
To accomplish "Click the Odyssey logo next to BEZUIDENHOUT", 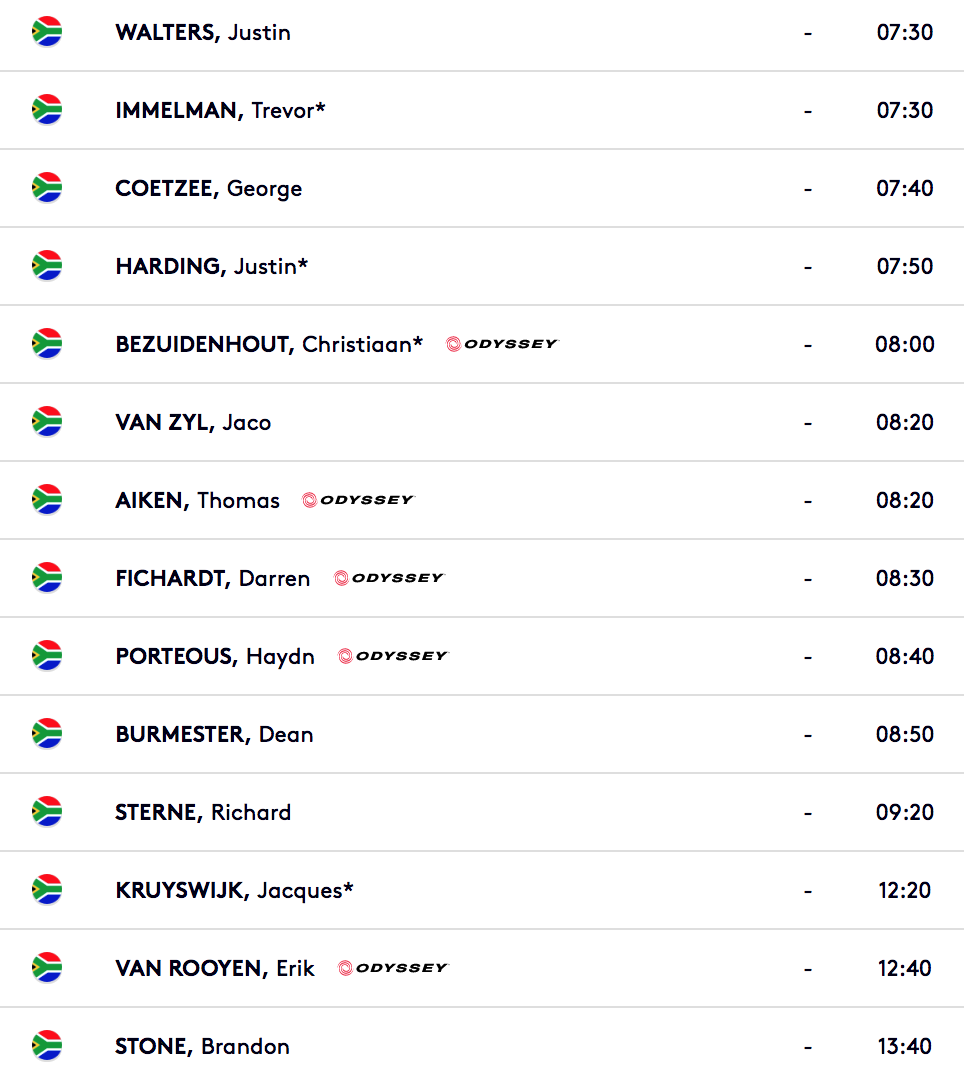I will tap(503, 344).
